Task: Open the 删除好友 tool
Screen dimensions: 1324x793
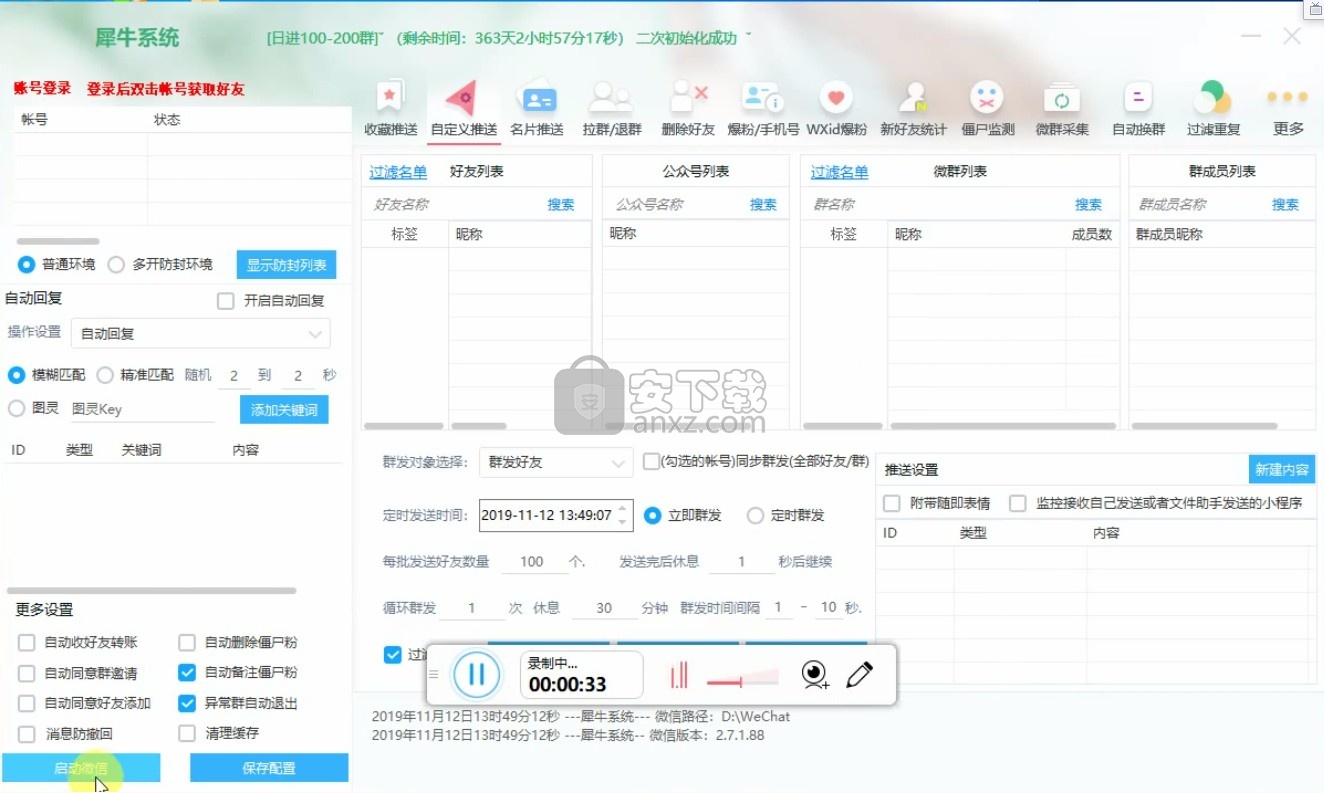Action: click(x=688, y=108)
